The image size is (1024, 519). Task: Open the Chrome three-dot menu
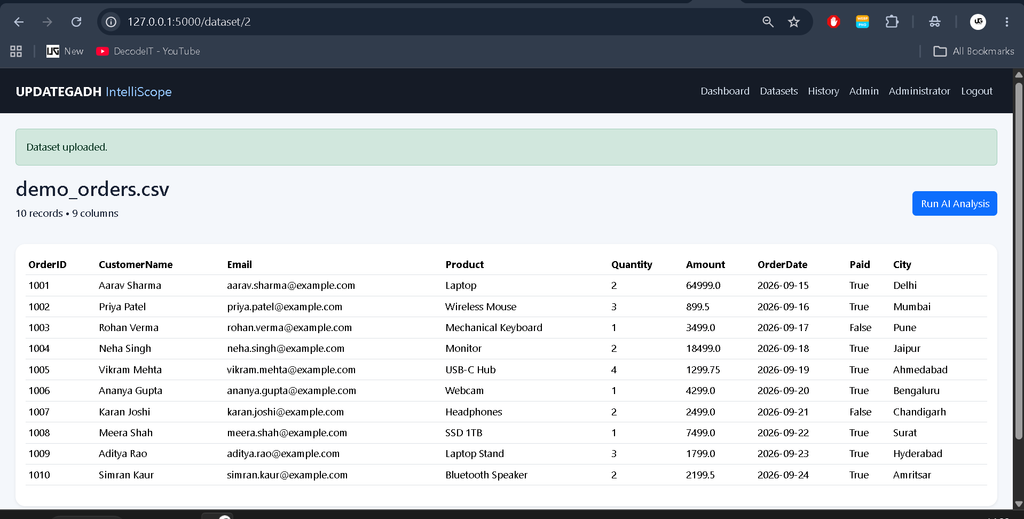[1007, 22]
